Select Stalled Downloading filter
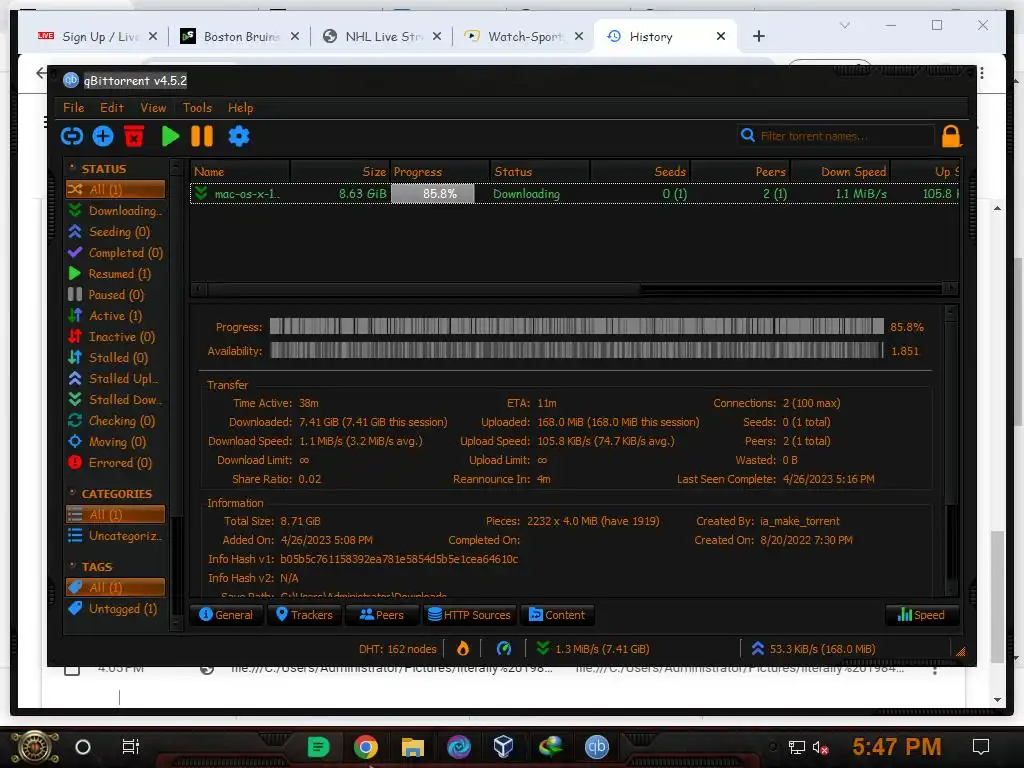Screen dimensions: 1024x768 click(115, 399)
